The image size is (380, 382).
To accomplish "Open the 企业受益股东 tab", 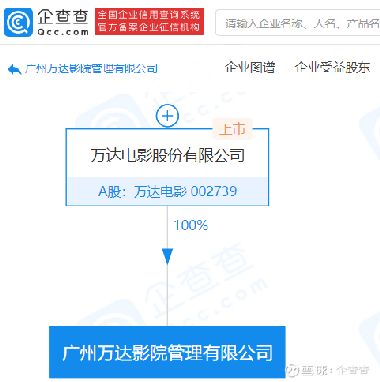I will [332, 67].
